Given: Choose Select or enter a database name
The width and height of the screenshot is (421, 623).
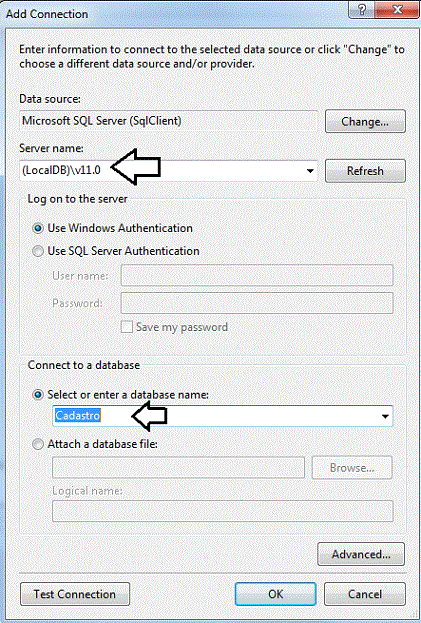Looking at the screenshot, I should (38, 395).
